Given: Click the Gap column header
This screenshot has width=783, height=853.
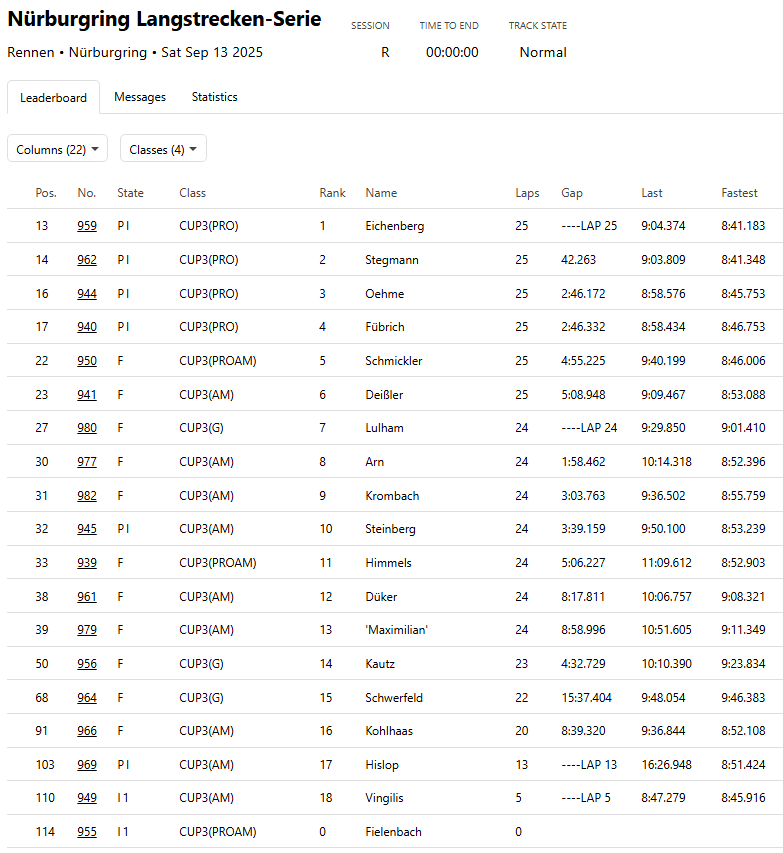Looking at the screenshot, I should point(572,193).
